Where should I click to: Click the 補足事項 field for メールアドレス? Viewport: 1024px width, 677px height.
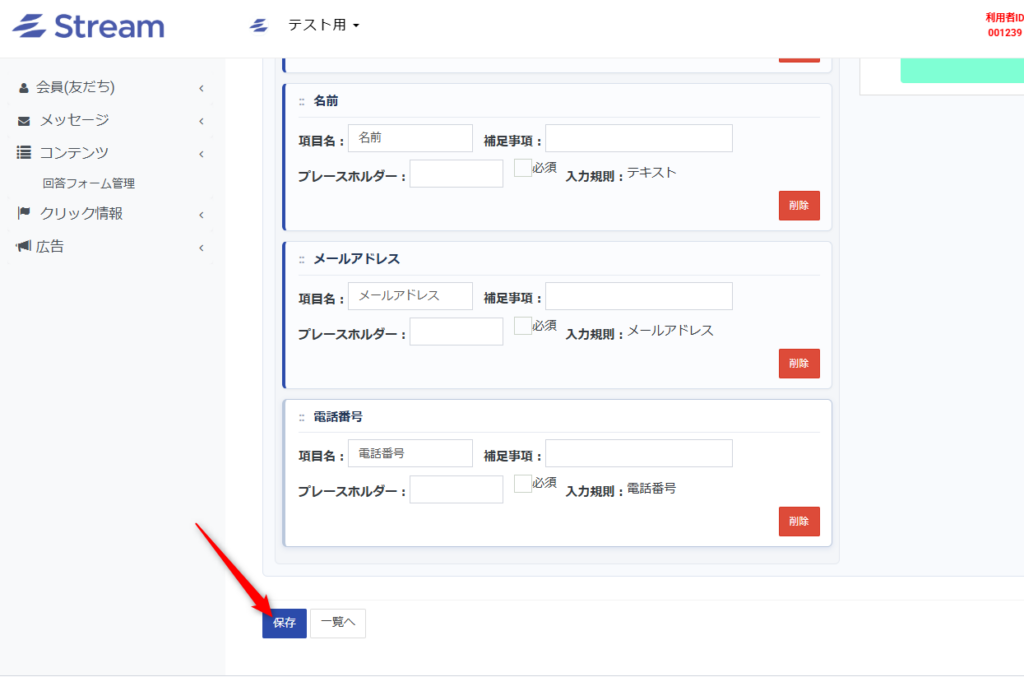pos(639,296)
